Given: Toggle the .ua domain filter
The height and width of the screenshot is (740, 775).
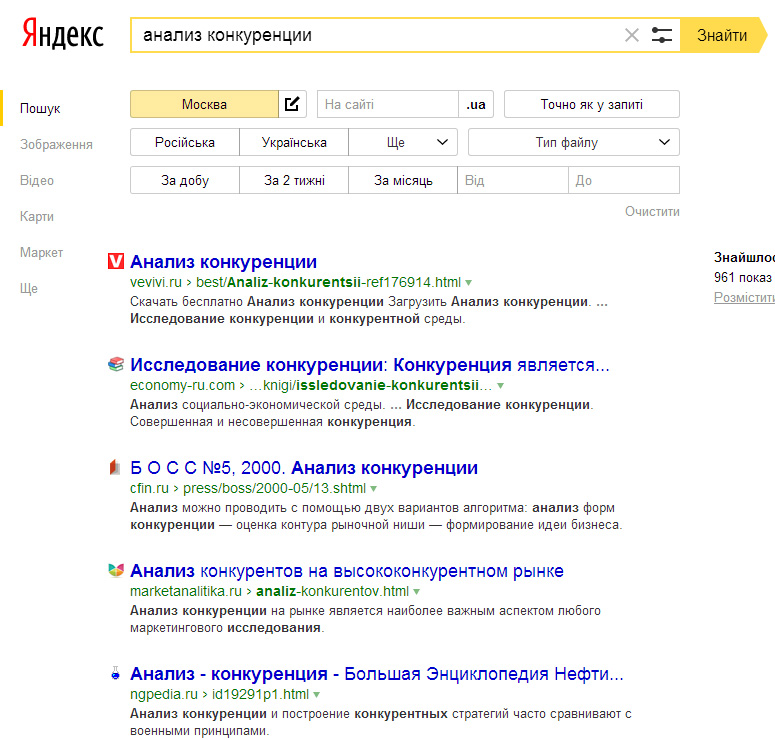Looking at the screenshot, I should coord(476,104).
